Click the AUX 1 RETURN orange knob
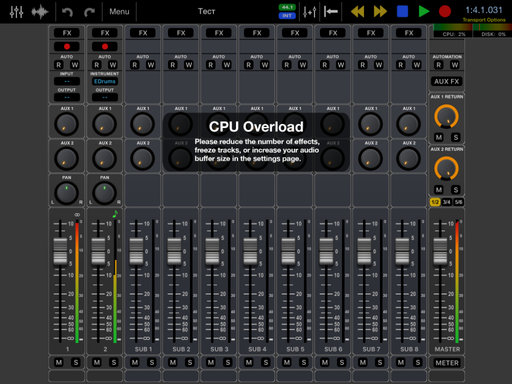This screenshot has height=384, width=512. (x=446, y=116)
